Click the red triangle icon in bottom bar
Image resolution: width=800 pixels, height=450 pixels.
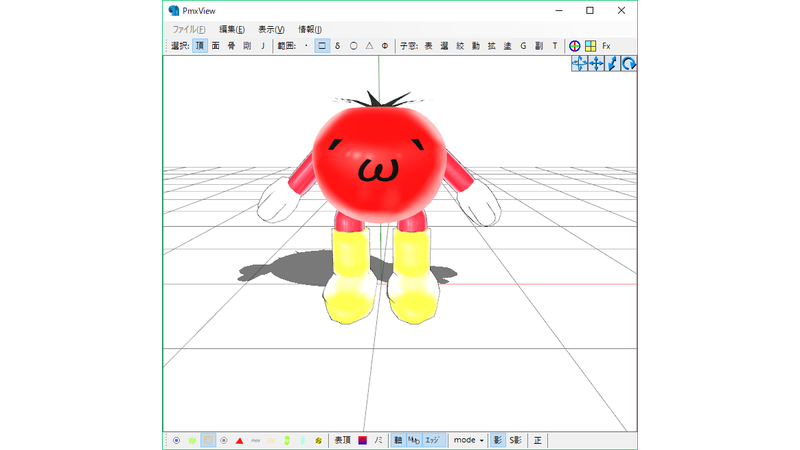(239, 440)
